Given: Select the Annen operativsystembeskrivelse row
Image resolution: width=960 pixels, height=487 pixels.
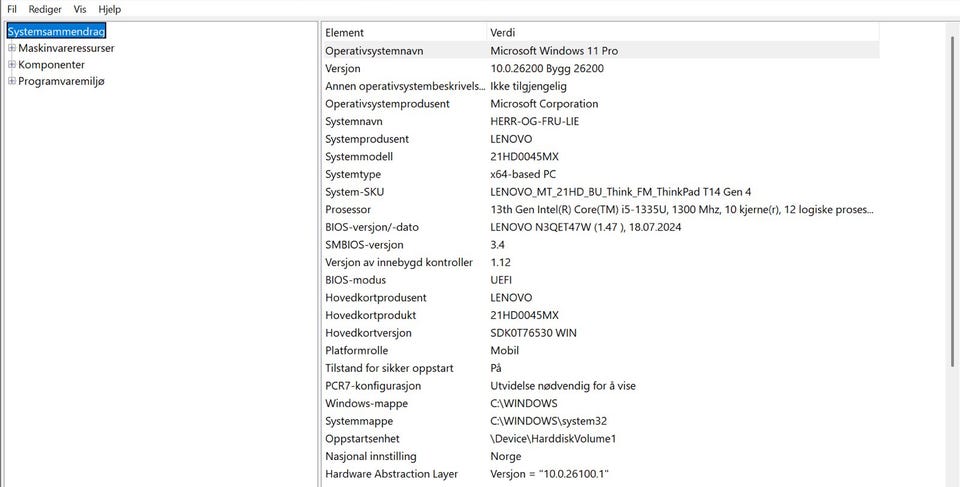Looking at the screenshot, I should [x=601, y=86].
